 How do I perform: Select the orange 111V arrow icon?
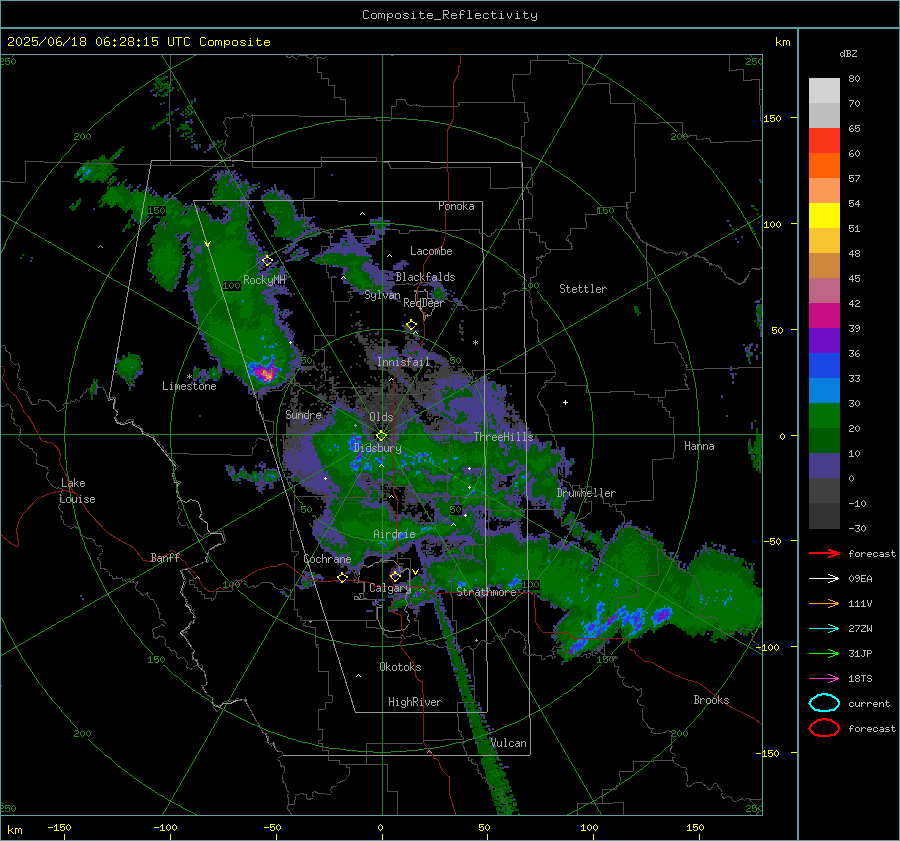pyautogui.click(x=824, y=603)
